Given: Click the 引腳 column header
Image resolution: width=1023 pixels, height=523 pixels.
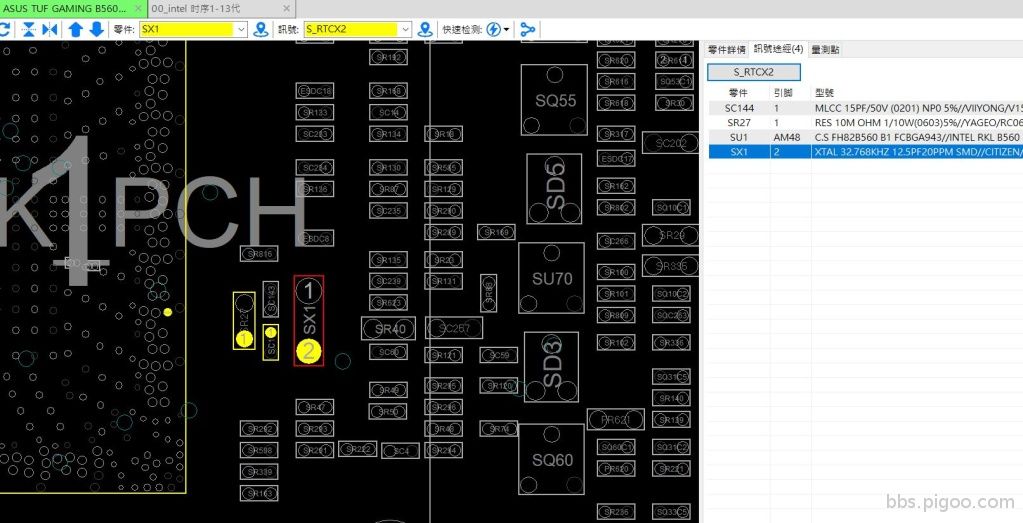Looking at the screenshot, I should pos(782,93).
